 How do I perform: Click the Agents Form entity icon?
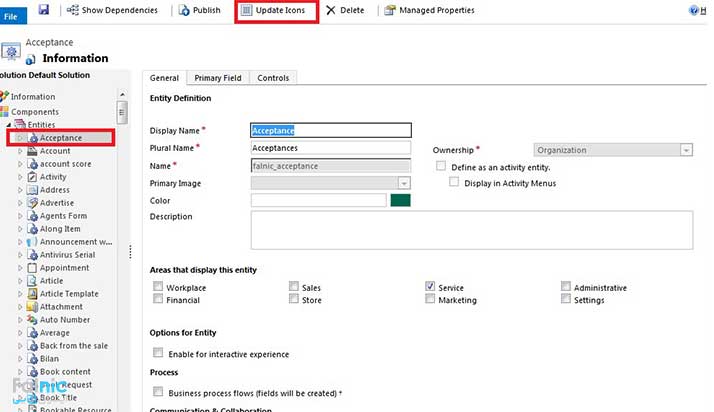coord(32,216)
